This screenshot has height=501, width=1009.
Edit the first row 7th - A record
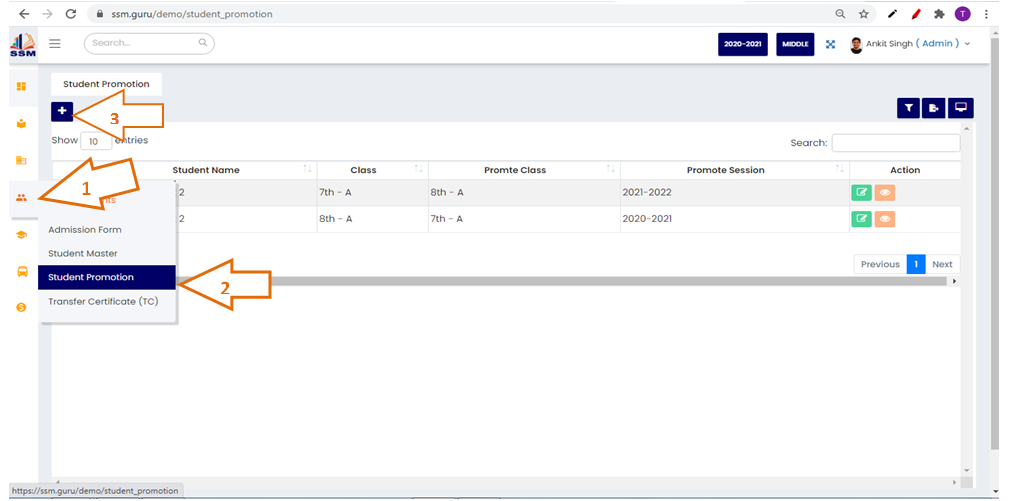(861, 193)
